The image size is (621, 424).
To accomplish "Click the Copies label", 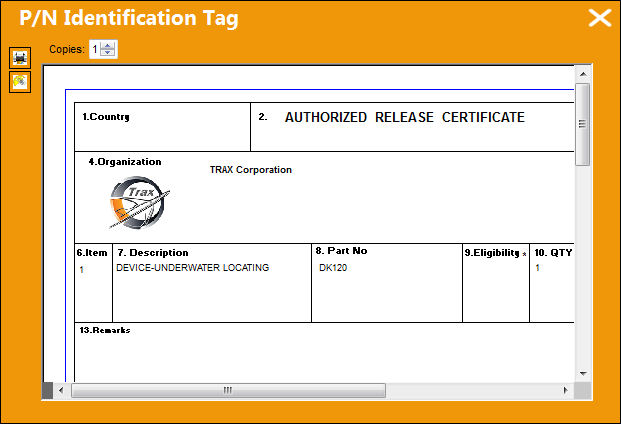I will coord(67,49).
